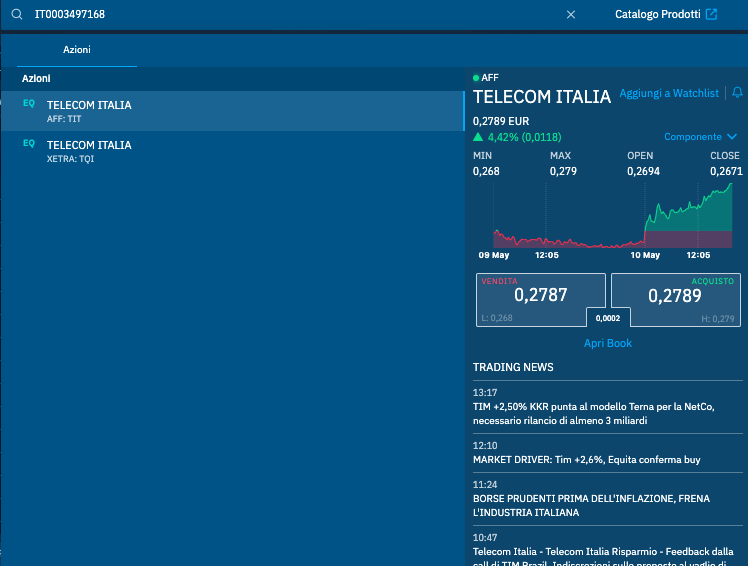
Task: Click the green AFF market status dot
Action: [x=476, y=78]
